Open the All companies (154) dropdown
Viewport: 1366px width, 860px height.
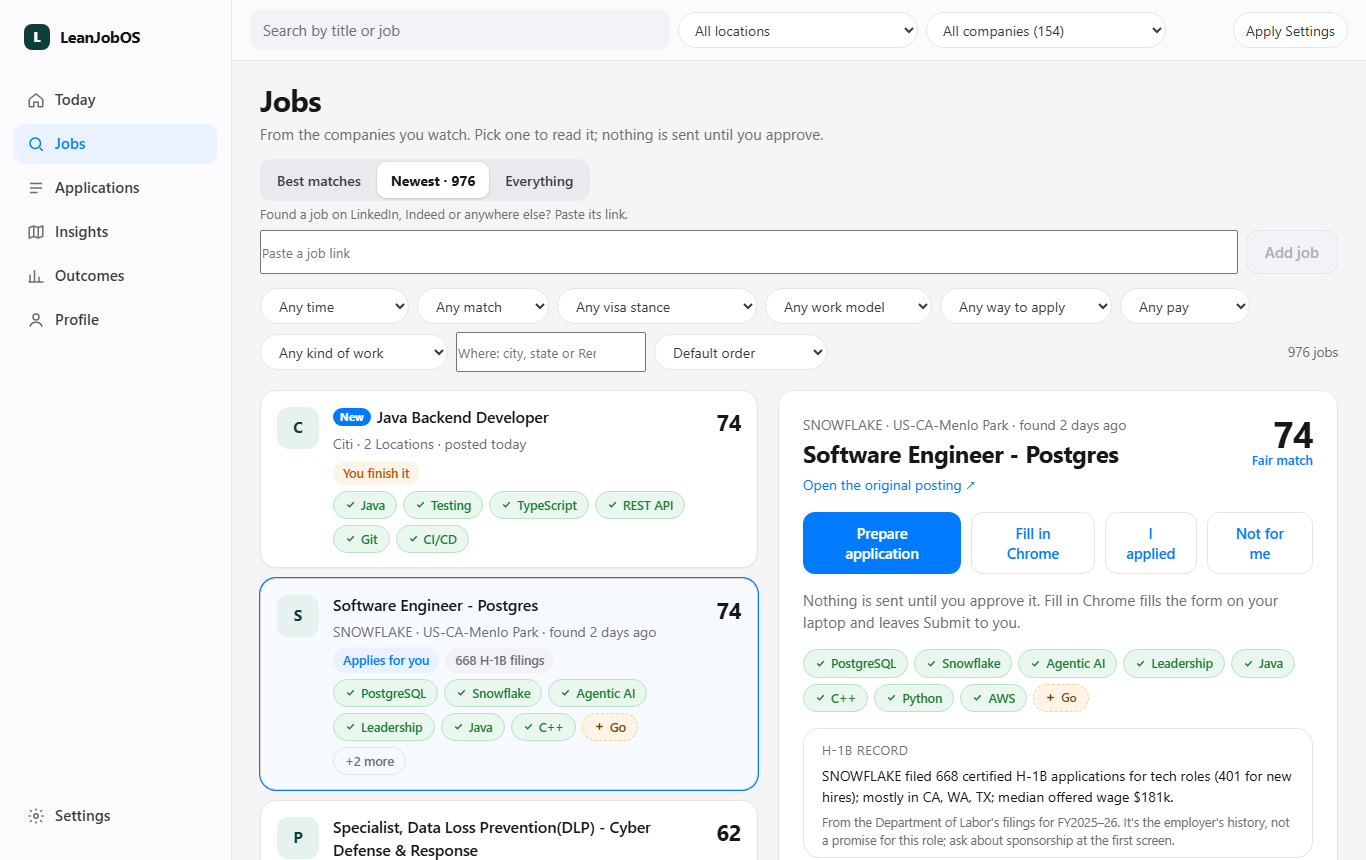click(1046, 31)
